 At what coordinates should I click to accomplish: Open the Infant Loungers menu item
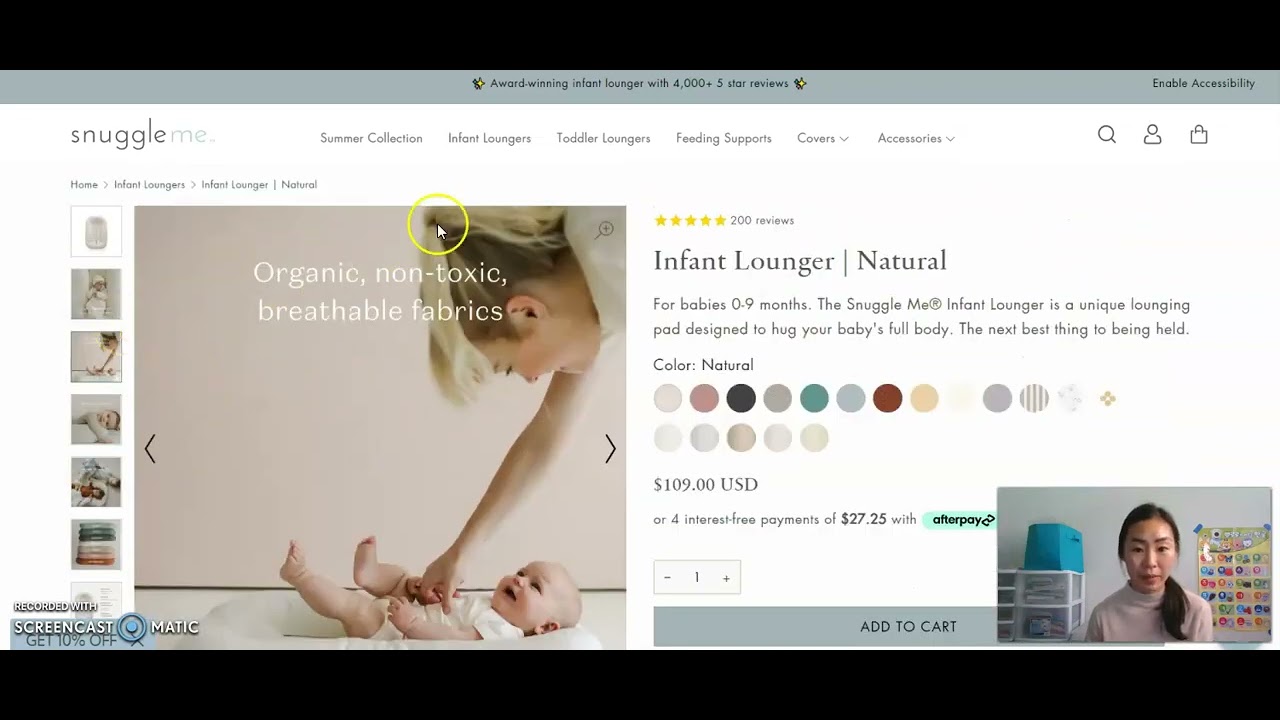coord(489,138)
